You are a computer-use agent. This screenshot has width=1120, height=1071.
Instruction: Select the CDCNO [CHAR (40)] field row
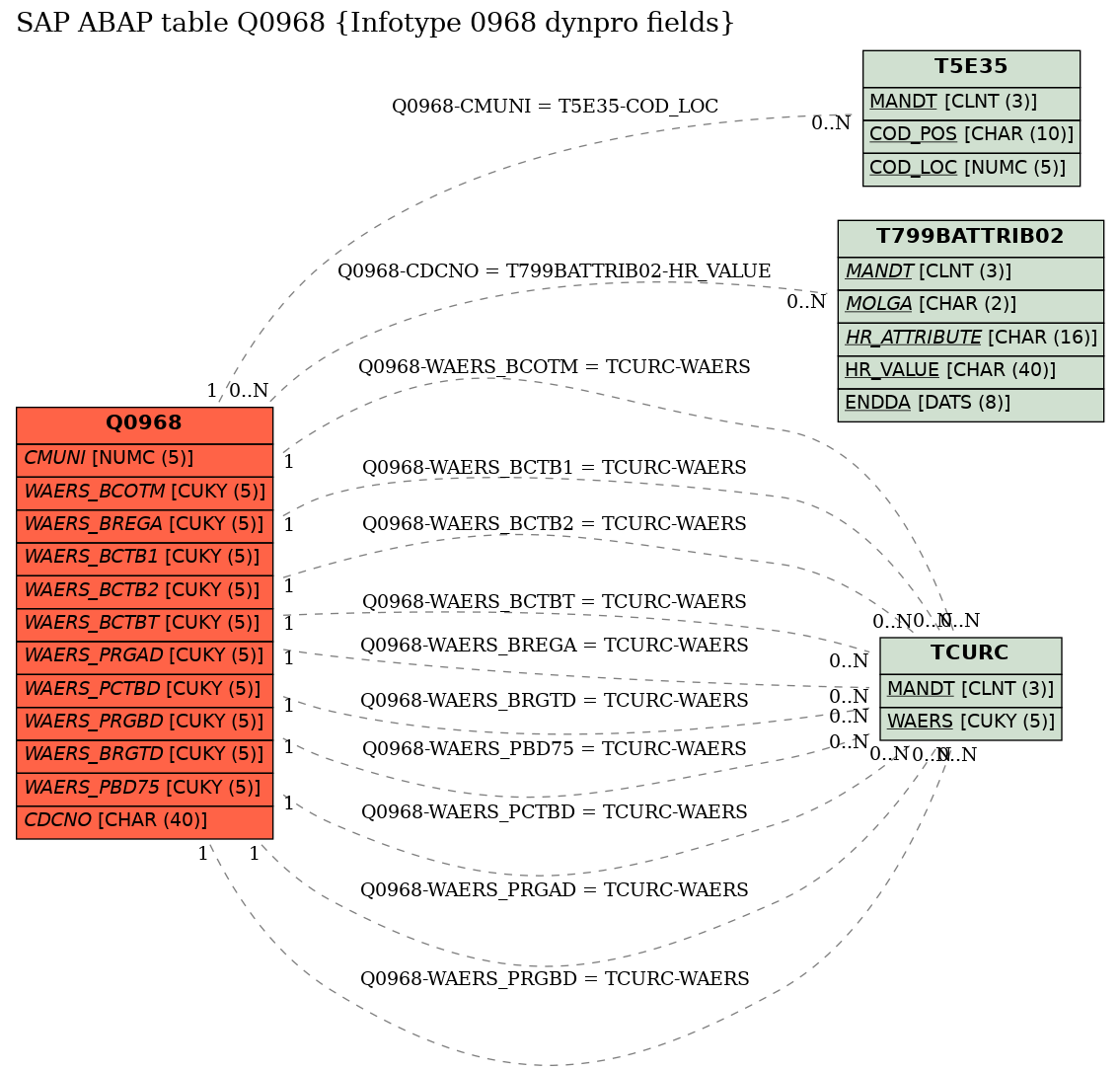(144, 821)
